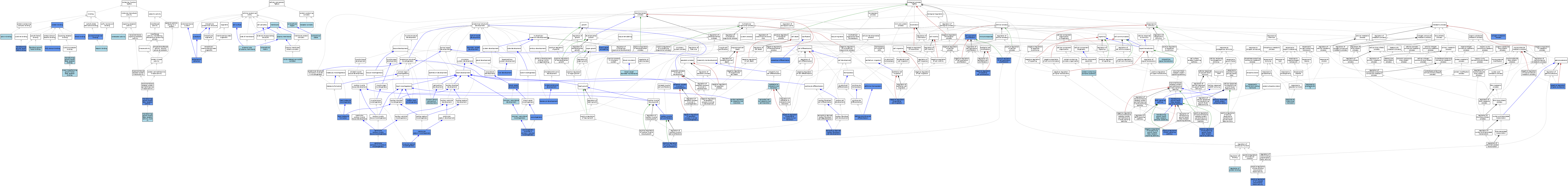
Task: Select the 'extracellular matrix' node
Action: click(265, 49)
